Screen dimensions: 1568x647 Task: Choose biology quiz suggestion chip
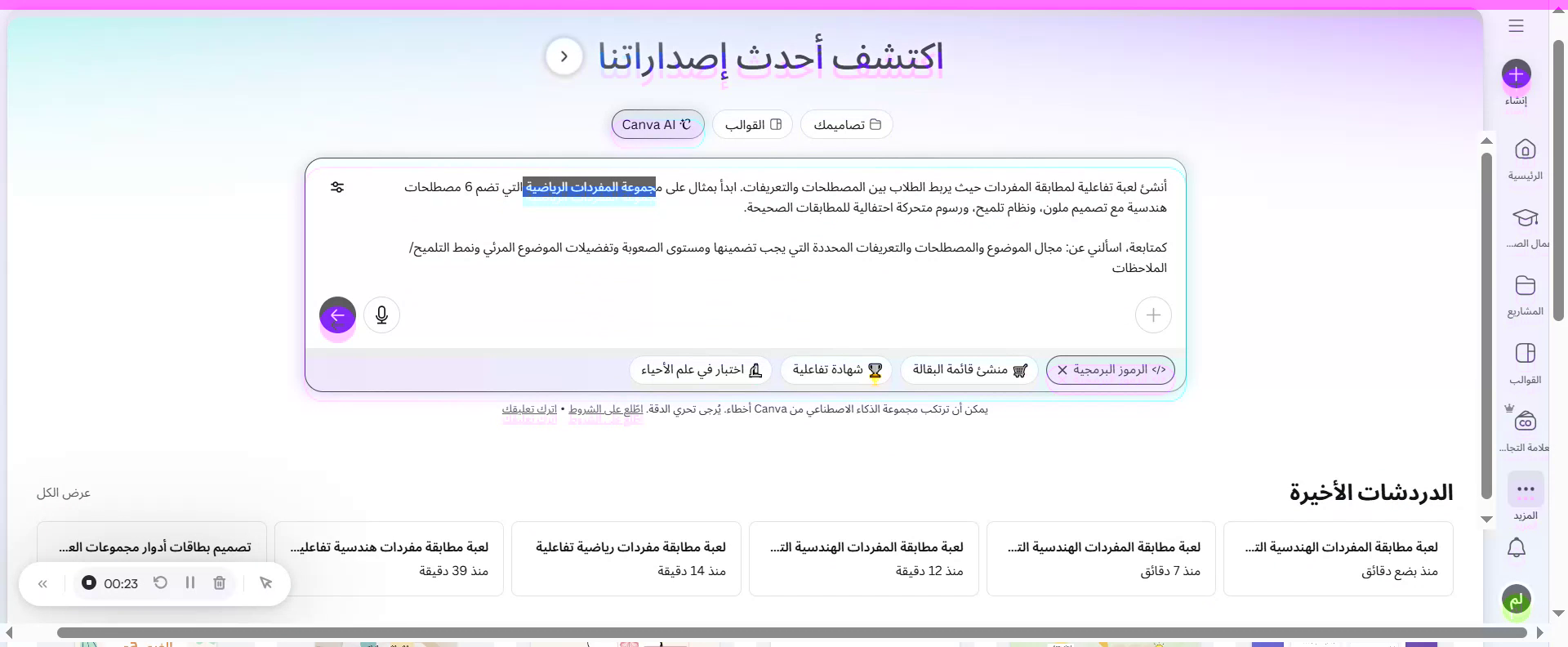701,370
